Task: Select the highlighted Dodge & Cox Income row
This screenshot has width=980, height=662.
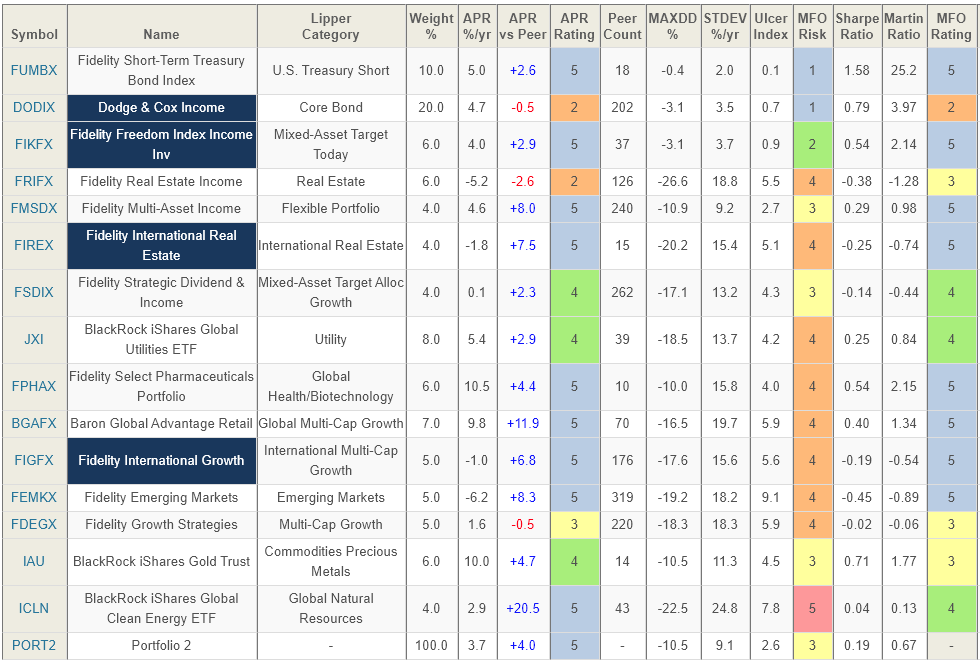Action: 161,108
